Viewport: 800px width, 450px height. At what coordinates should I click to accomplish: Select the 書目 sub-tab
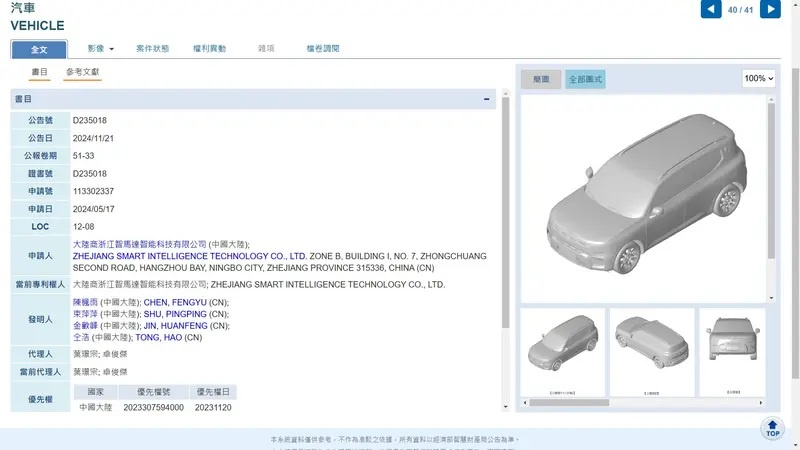(x=39, y=73)
